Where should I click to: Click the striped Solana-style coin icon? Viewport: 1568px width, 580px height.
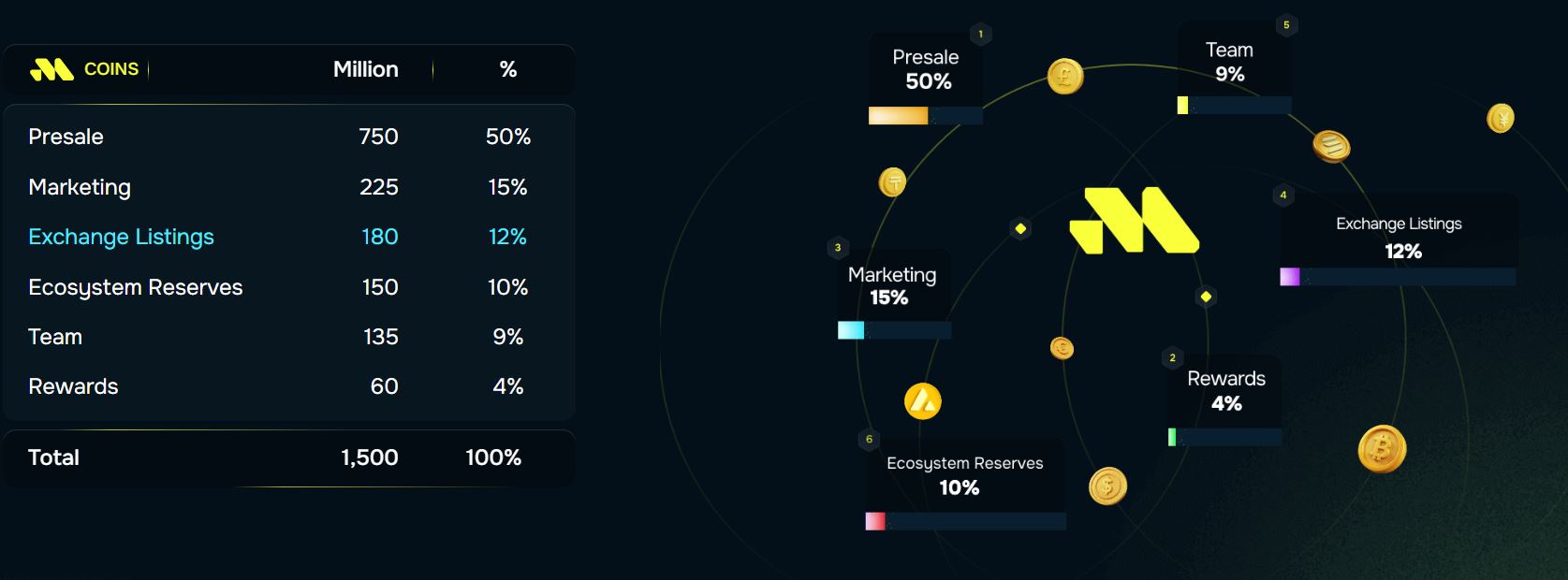pos(1330,146)
